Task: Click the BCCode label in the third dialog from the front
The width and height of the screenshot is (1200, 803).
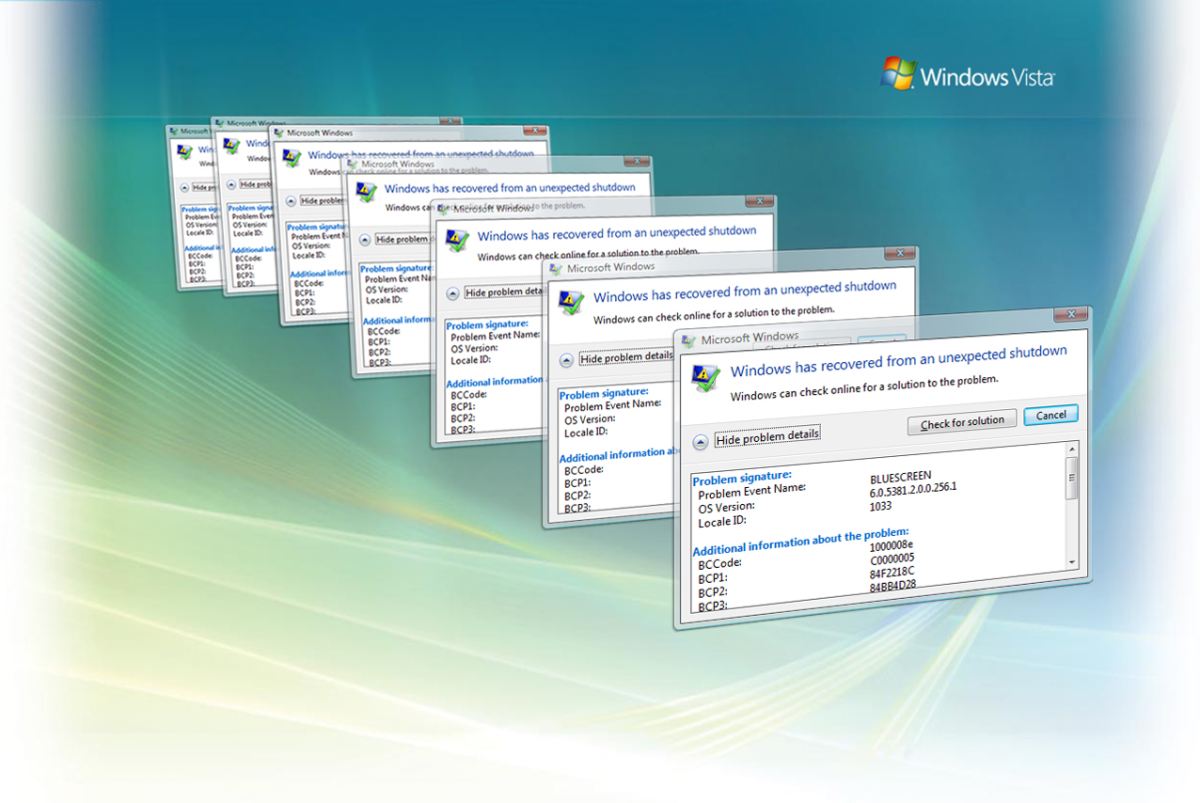Action: coord(468,395)
